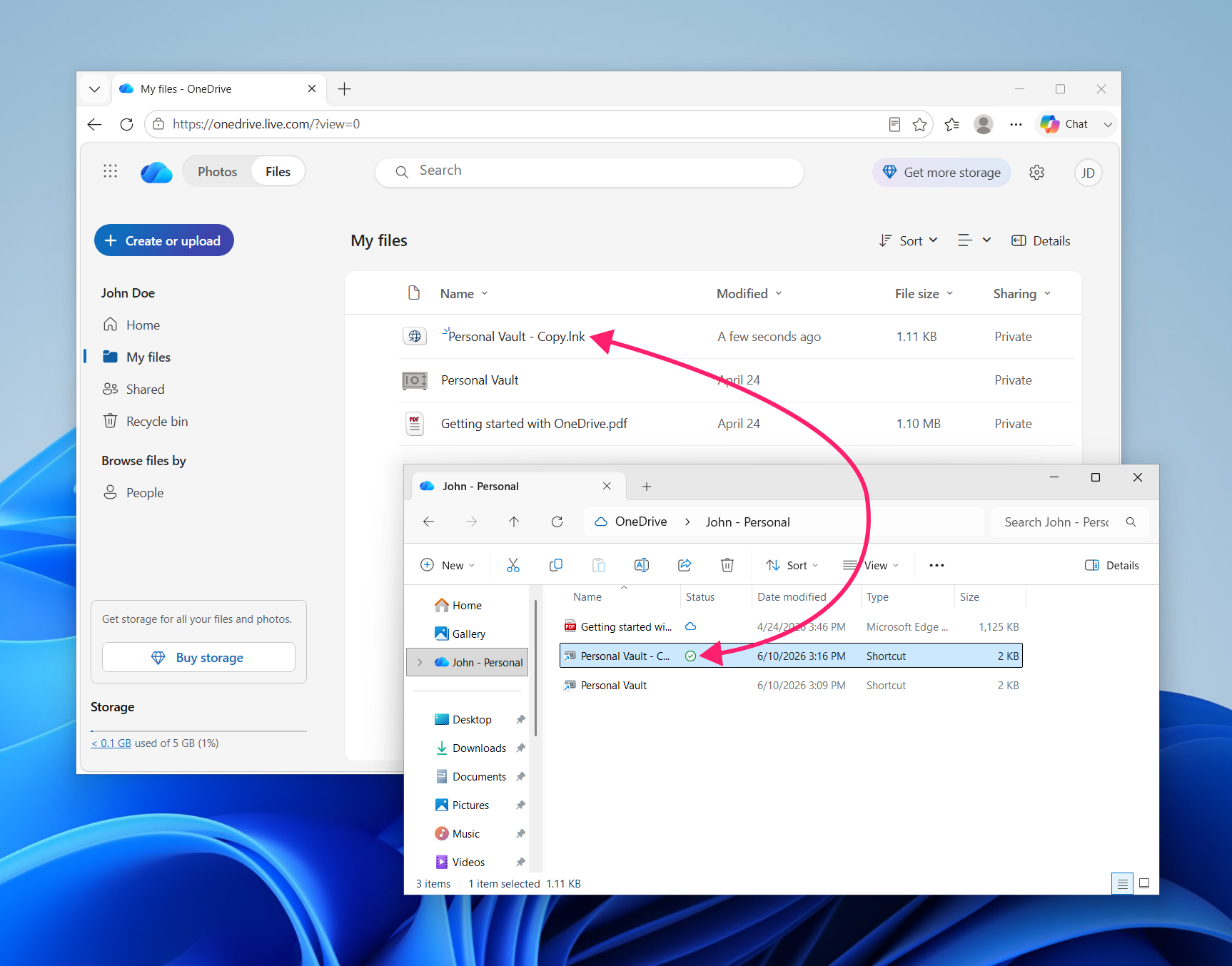Open the Sort dropdown in File Explorer
The width and height of the screenshot is (1232, 966).
tap(792, 565)
